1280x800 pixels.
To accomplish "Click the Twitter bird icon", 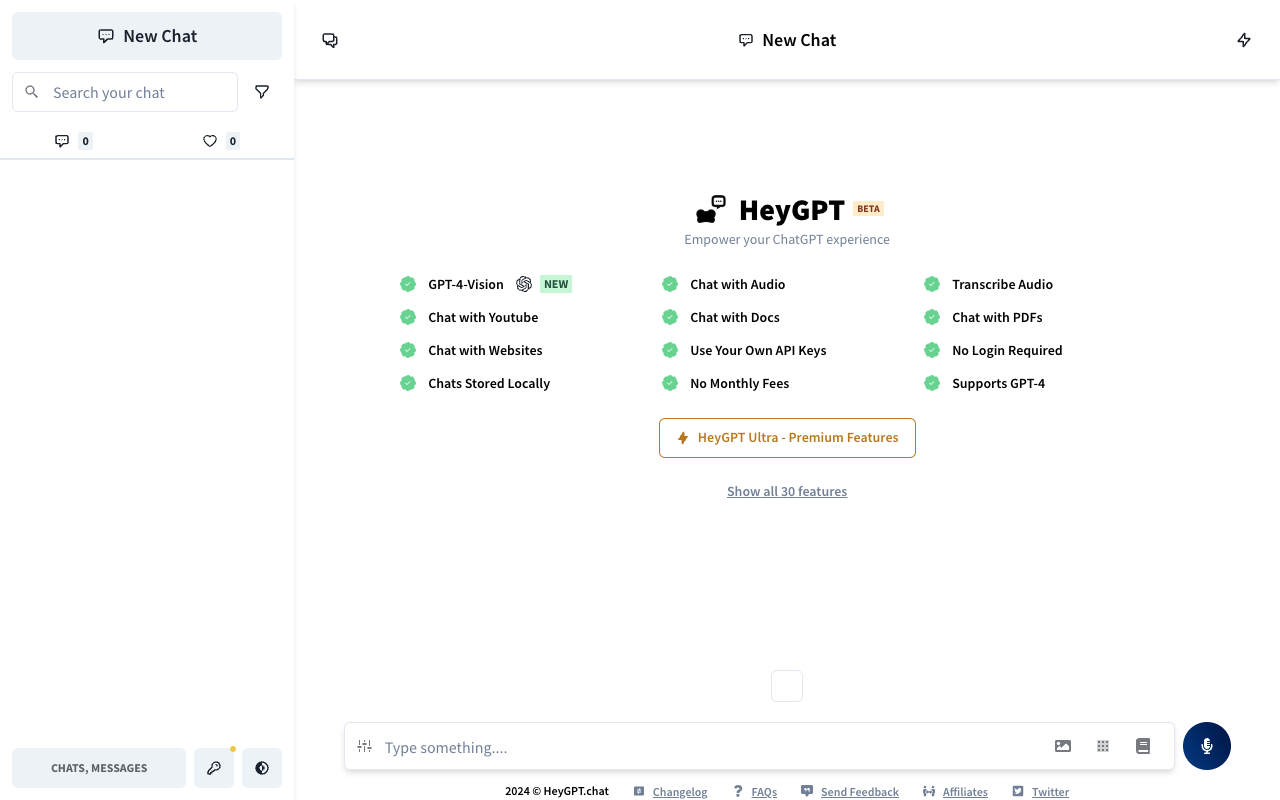I will [1018, 791].
